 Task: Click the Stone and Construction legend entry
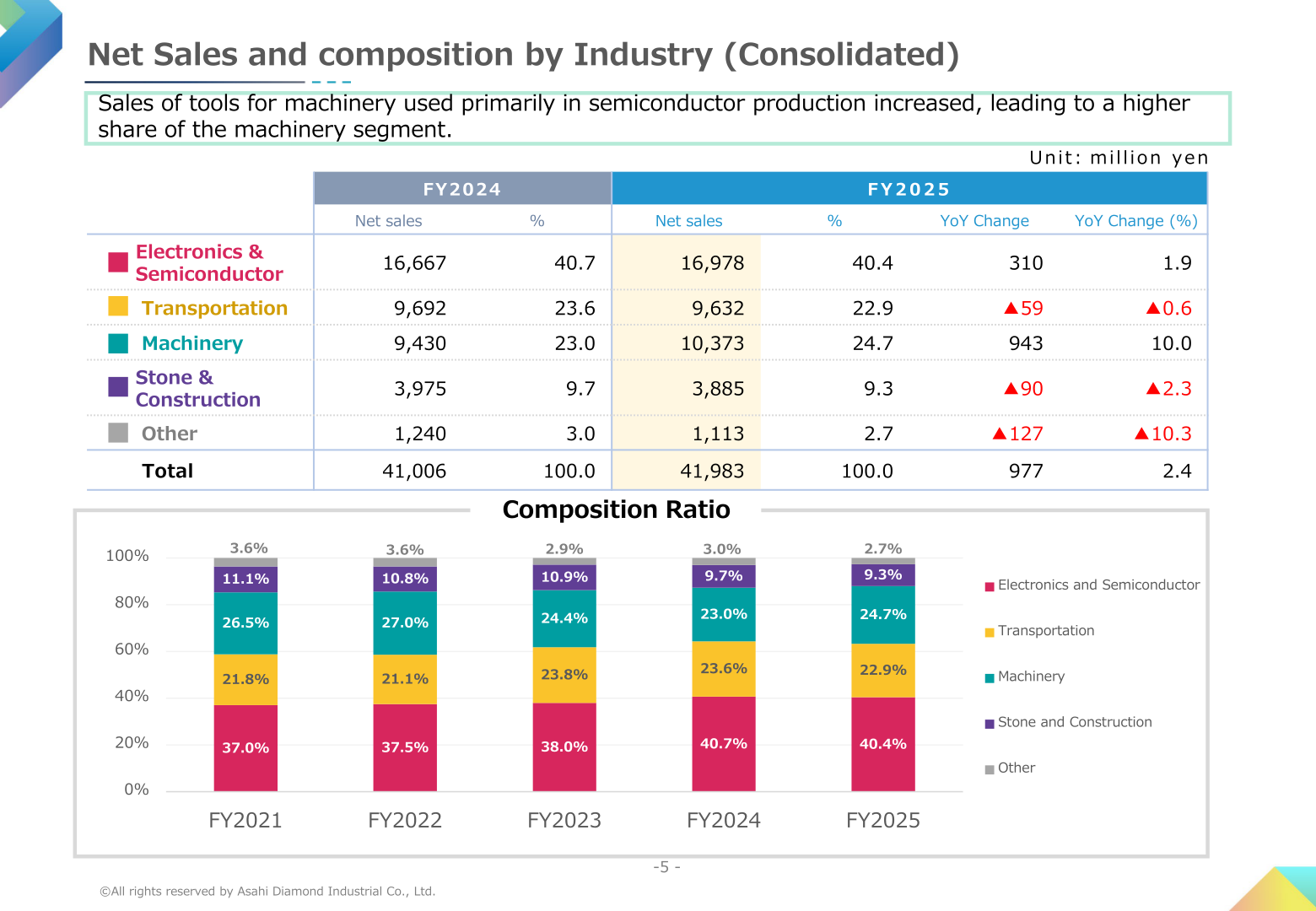1068,722
